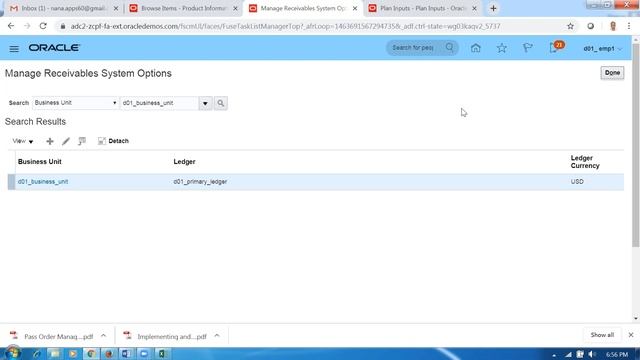Bookmark this page with star icon
Image resolution: width=640 pixels, height=360 pixels.
[570, 26]
